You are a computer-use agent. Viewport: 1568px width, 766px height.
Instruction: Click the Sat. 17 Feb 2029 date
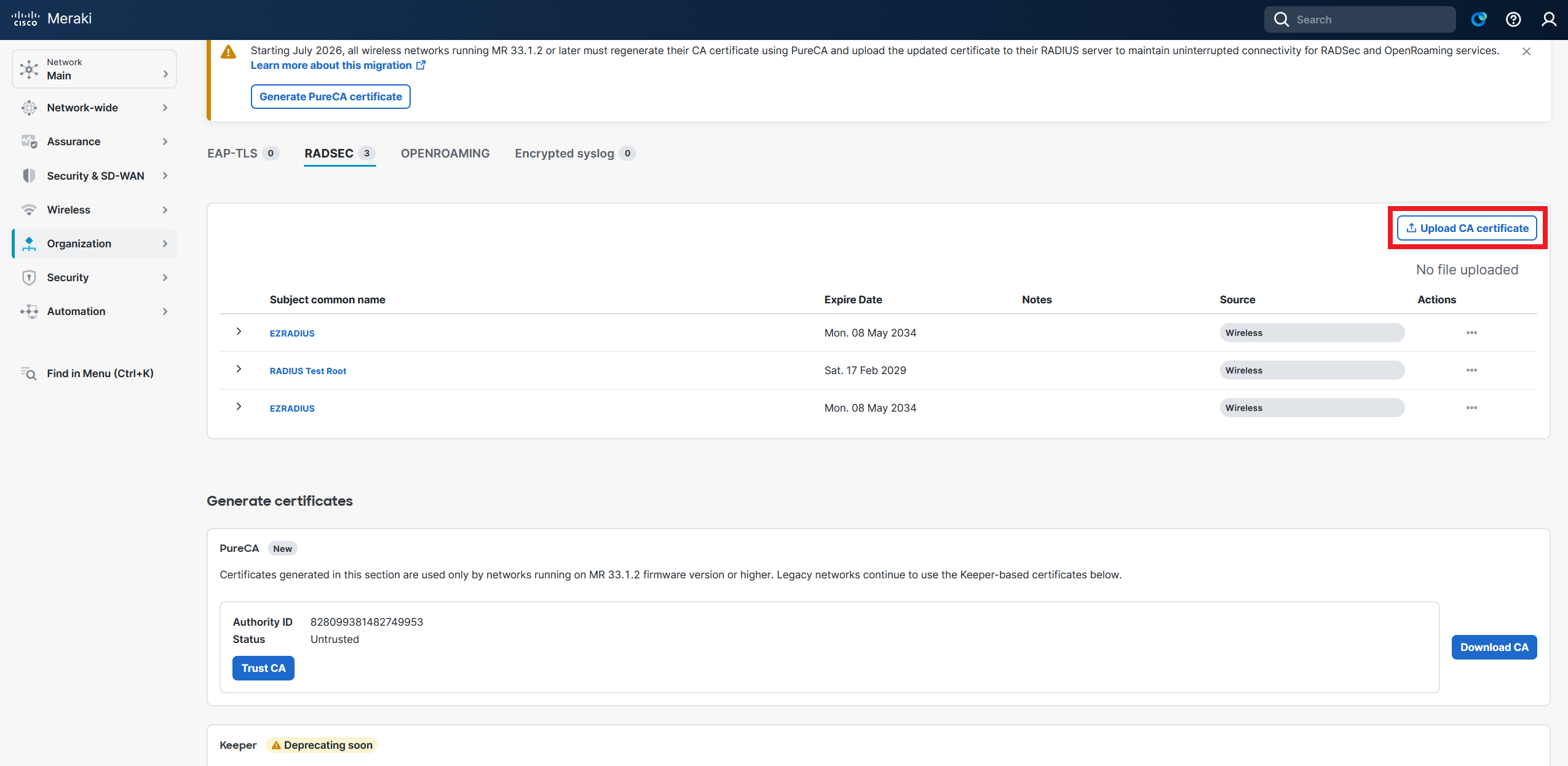(x=865, y=370)
